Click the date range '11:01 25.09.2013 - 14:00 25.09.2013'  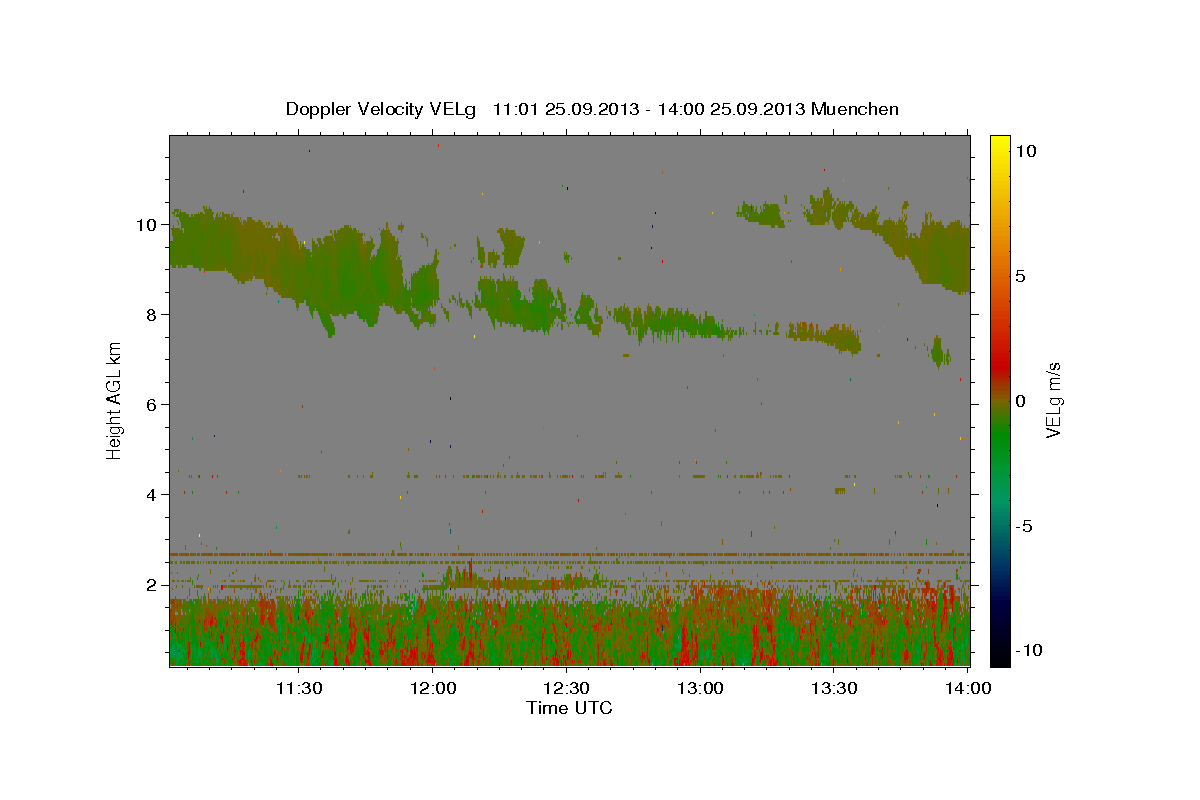650,109
